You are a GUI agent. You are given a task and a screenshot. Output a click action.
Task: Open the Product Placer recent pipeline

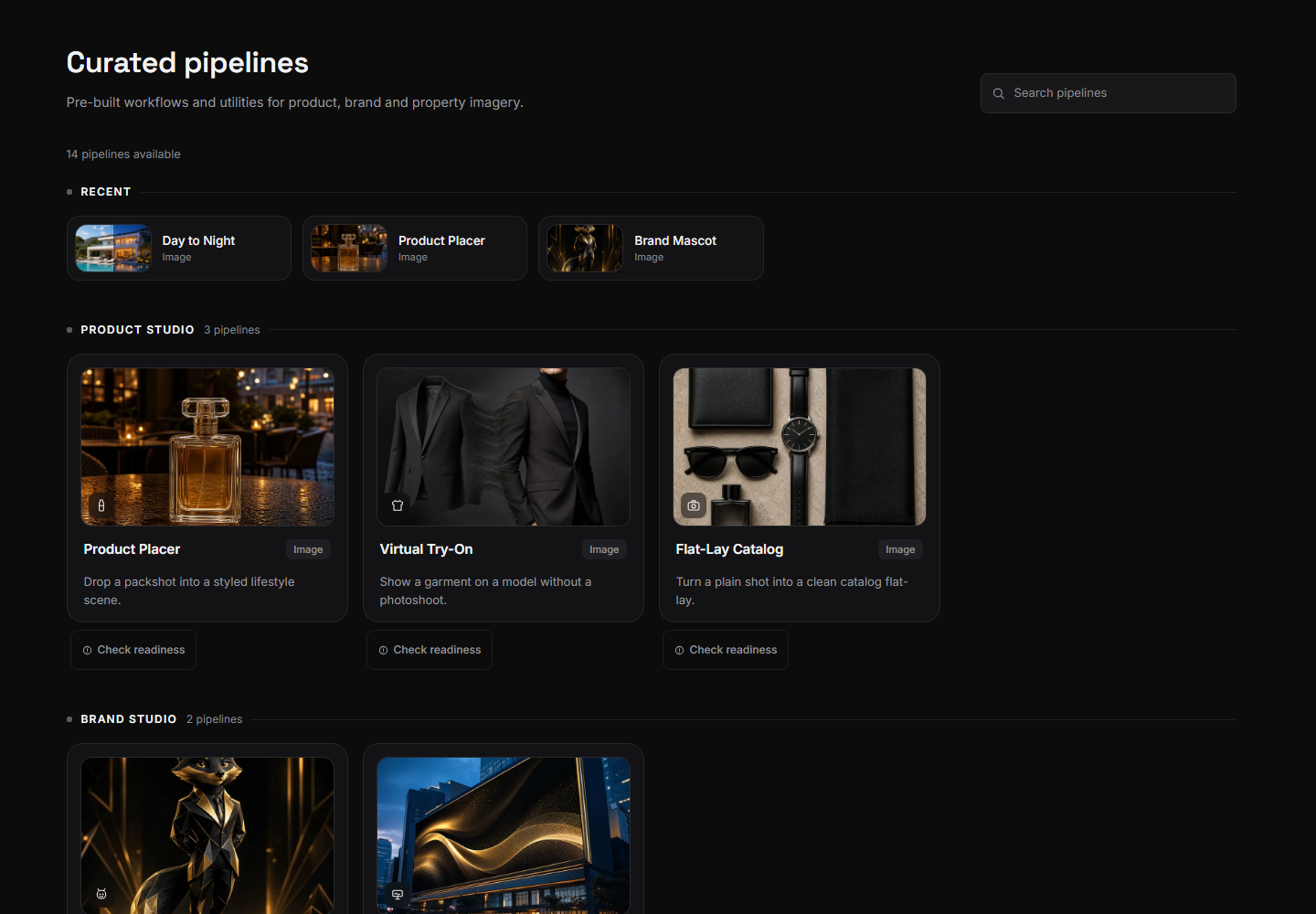click(415, 248)
